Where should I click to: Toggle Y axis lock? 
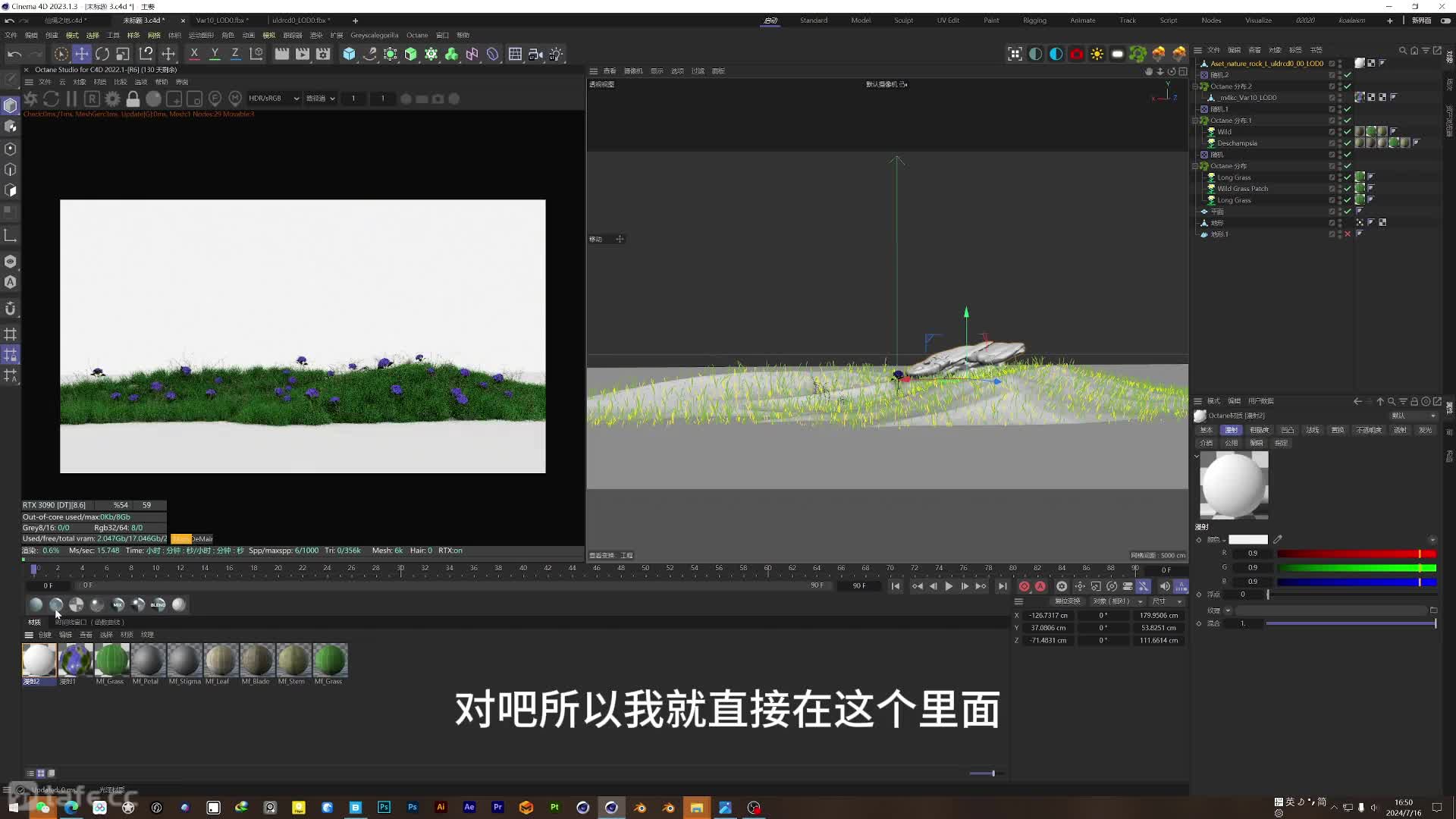[x=215, y=54]
